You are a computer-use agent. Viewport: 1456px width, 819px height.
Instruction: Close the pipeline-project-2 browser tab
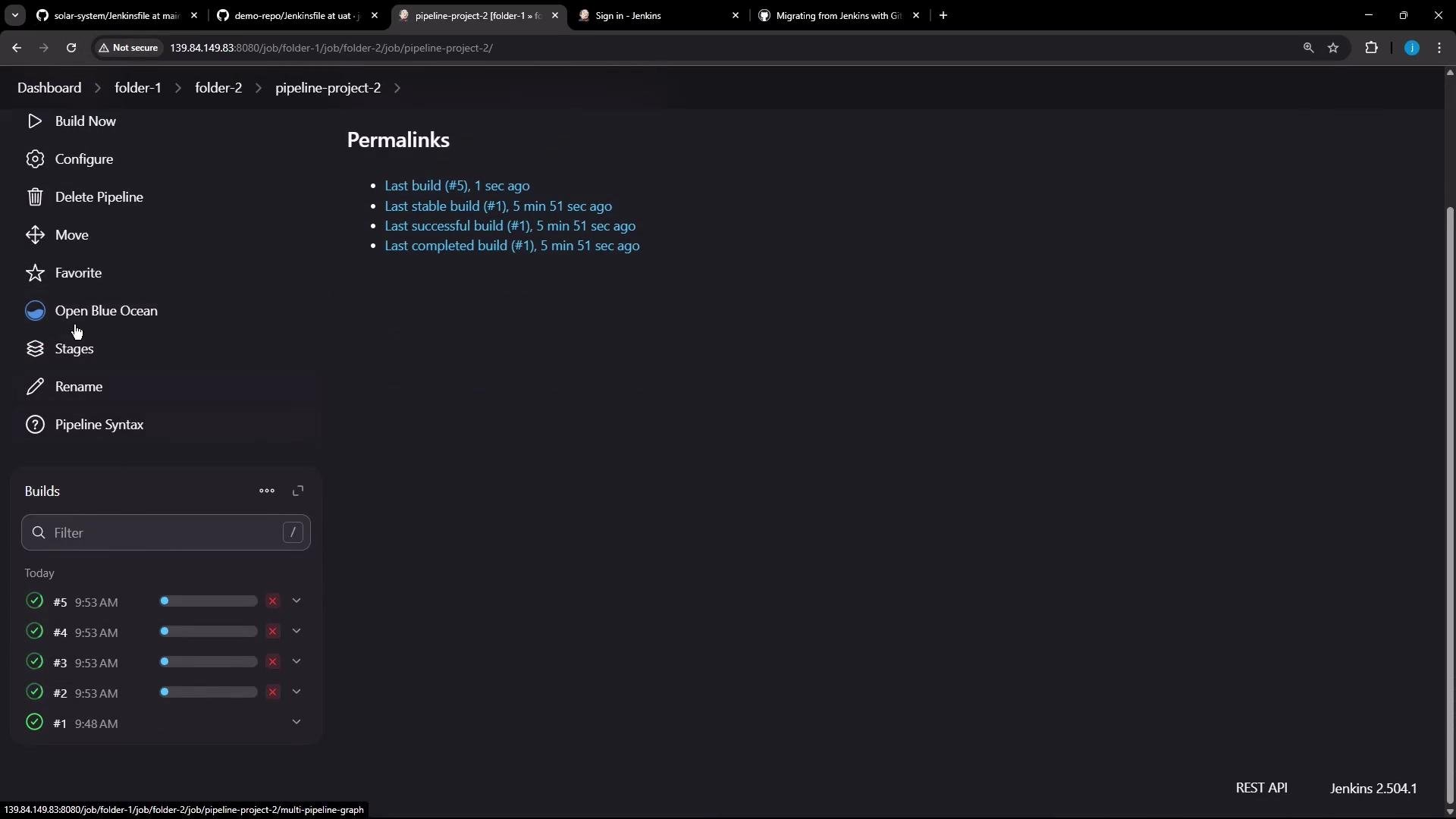(555, 15)
